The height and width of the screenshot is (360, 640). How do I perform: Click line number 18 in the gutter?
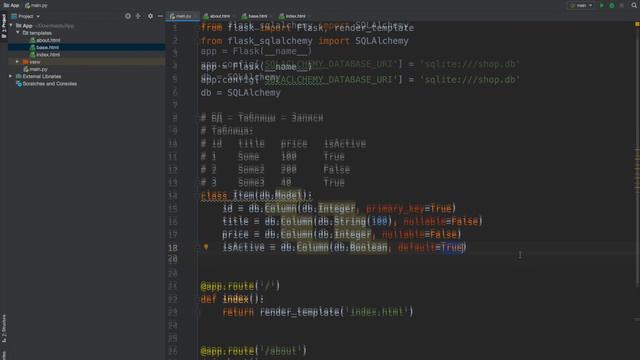coord(173,247)
